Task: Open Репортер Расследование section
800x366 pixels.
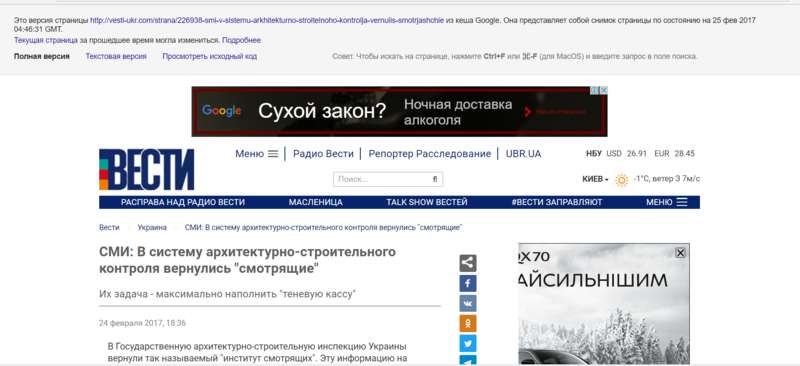Action: [430, 154]
